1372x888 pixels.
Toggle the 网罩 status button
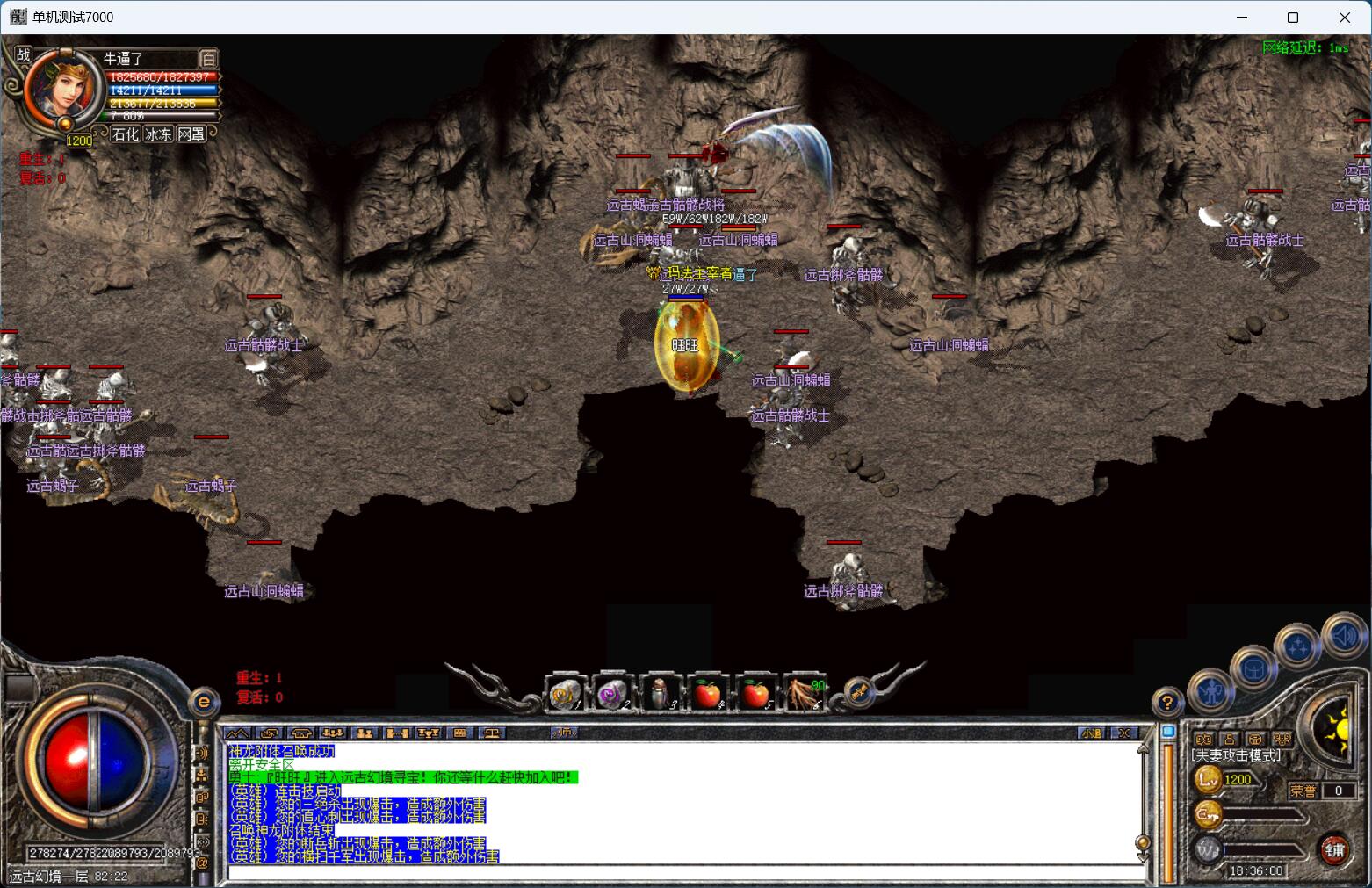pos(191,134)
